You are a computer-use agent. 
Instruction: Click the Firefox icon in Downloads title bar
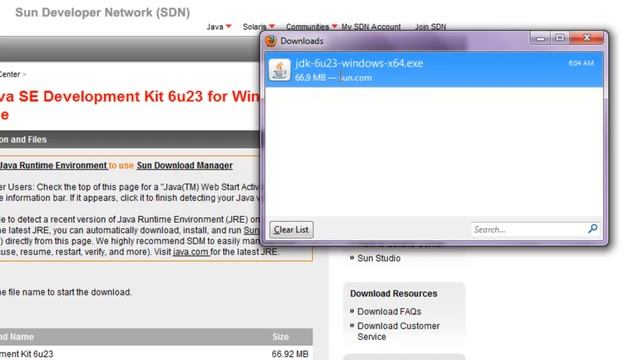coord(271,41)
